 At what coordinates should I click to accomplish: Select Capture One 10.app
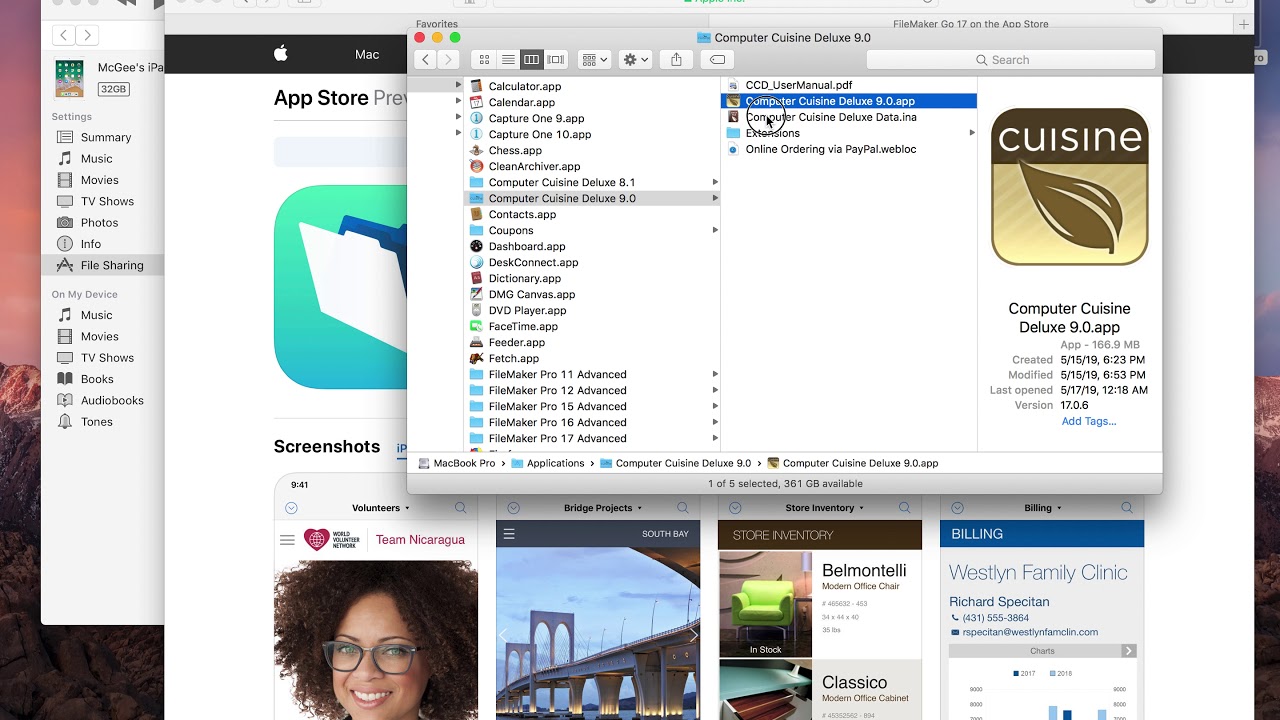(x=539, y=134)
